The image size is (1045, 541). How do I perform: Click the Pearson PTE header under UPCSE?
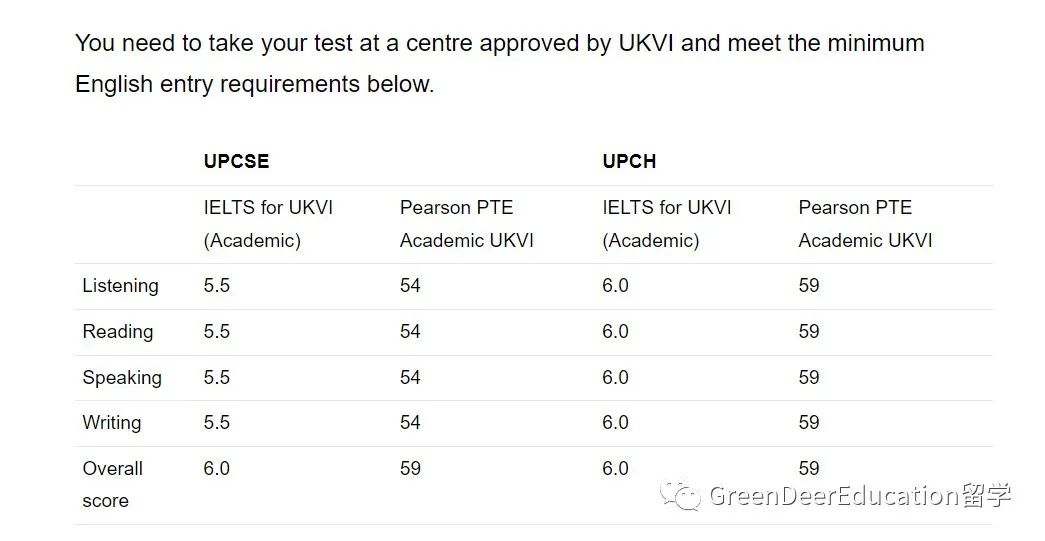pyautogui.click(x=466, y=224)
